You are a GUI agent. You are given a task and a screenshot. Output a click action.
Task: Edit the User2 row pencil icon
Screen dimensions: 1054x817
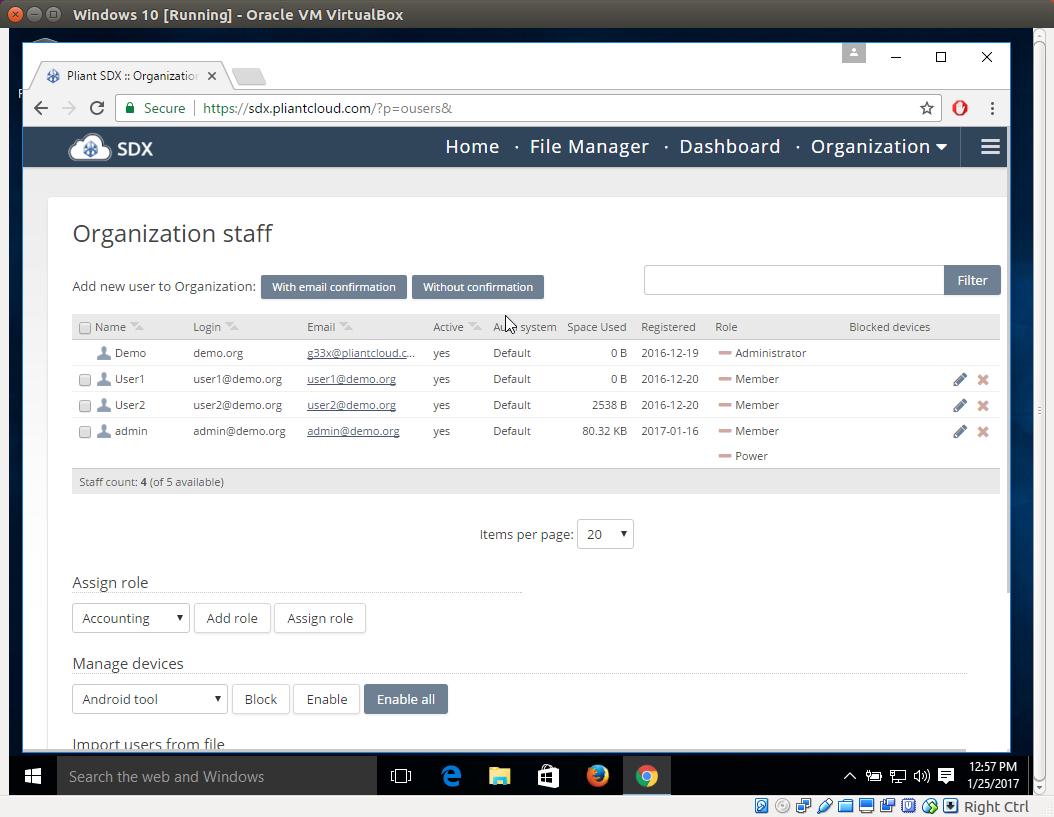coord(960,405)
